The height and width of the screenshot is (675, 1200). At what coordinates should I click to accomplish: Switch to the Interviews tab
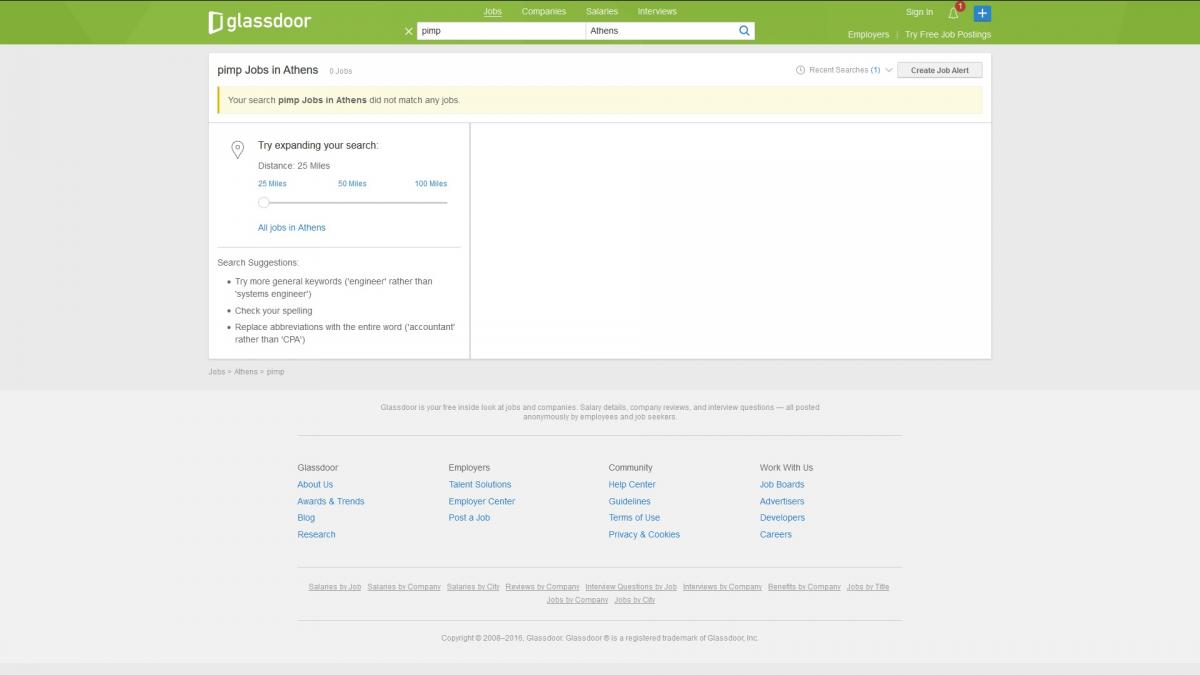tap(657, 12)
